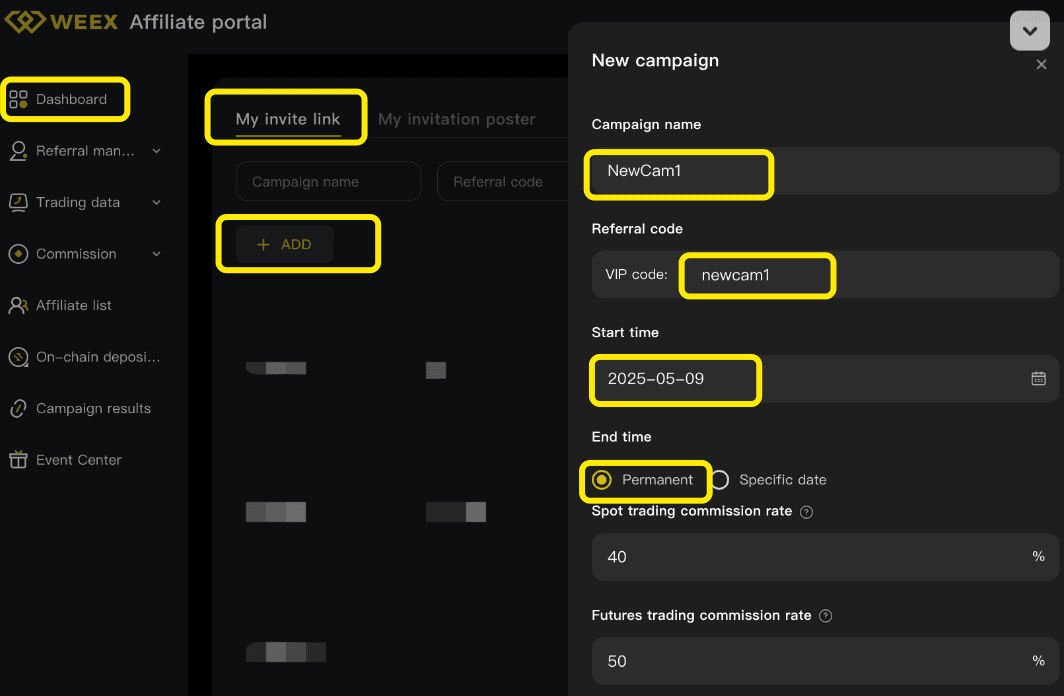Select the Specific date radio button
This screenshot has width=1064, height=696.
click(x=720, y=480)
